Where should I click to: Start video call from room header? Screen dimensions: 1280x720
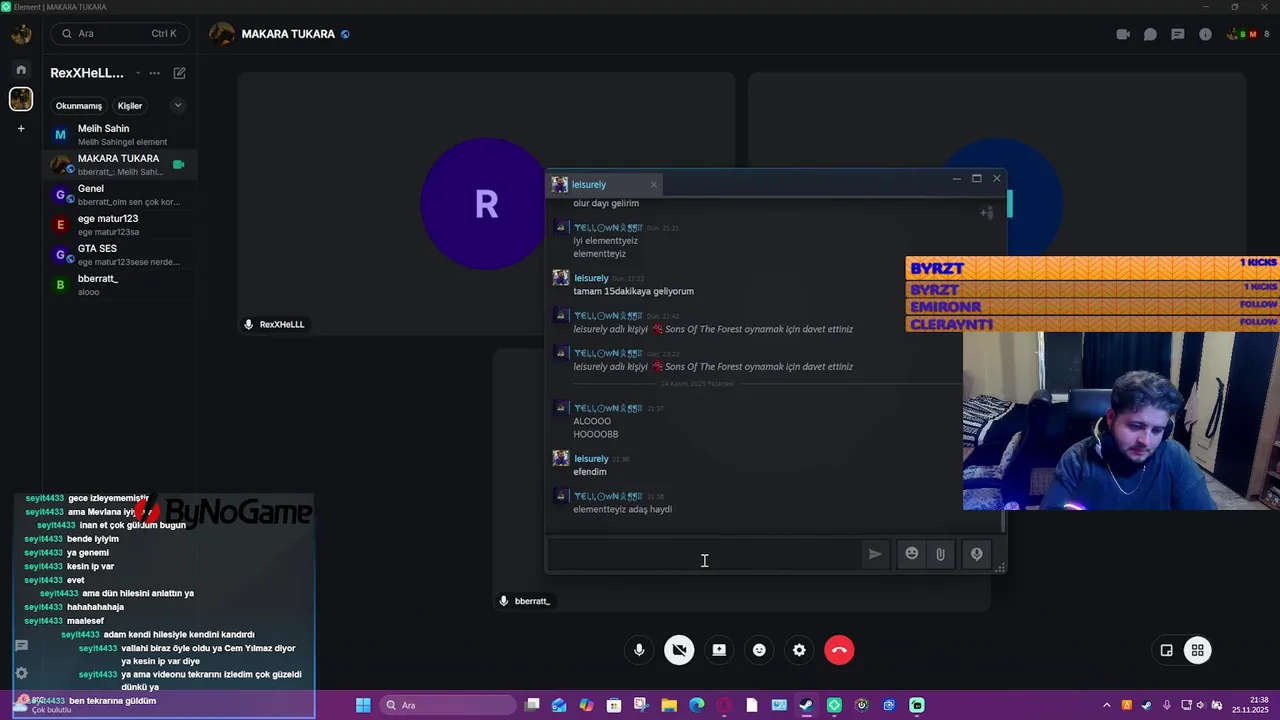[1123, 34]
